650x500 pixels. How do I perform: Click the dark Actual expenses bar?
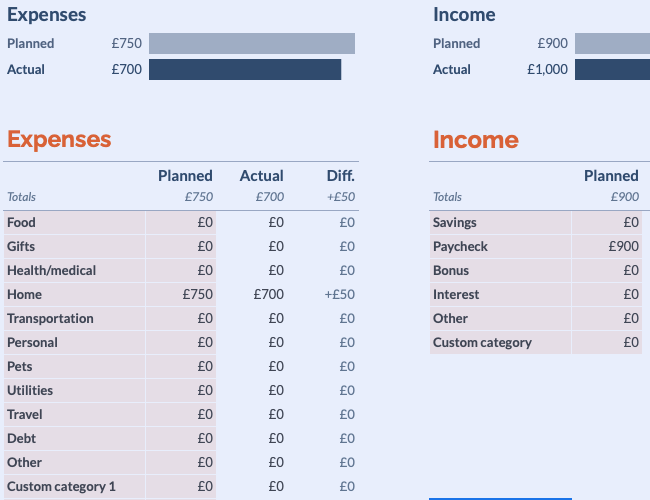coord(245,69)
